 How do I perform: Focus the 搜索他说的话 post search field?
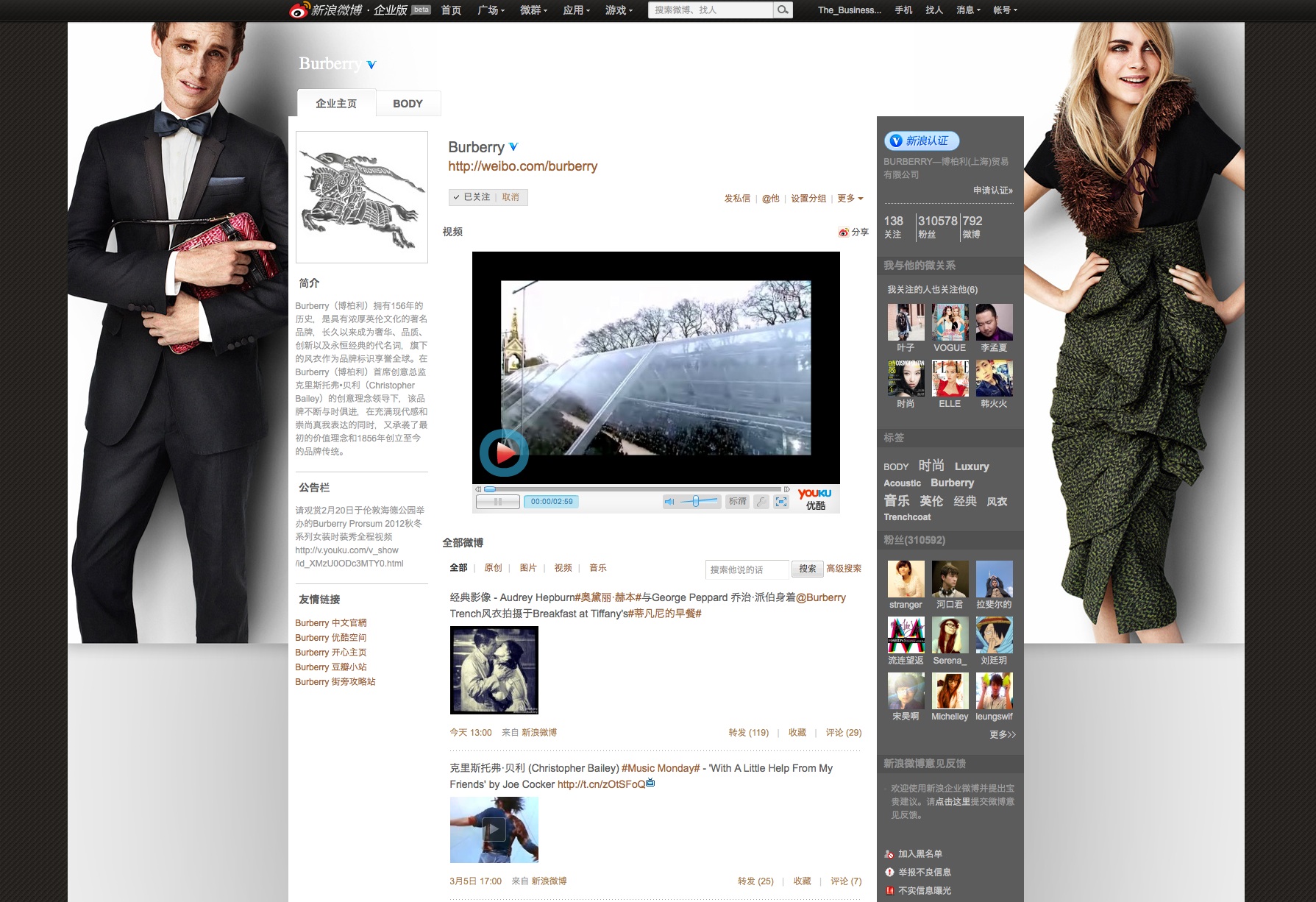coord(747,569)
